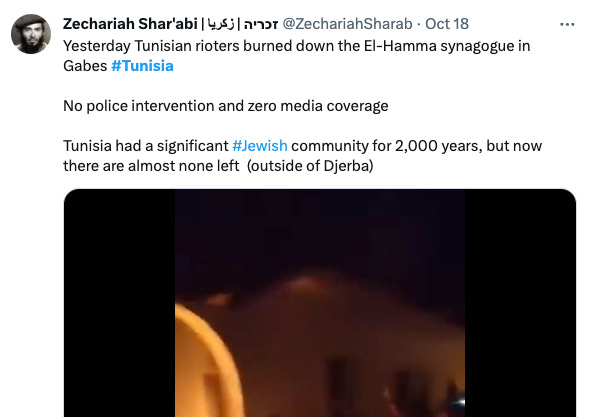This screenshot has width=590, height=417.
Task: Click the 'No police intervention' tweet line
Action: (226, 106)
